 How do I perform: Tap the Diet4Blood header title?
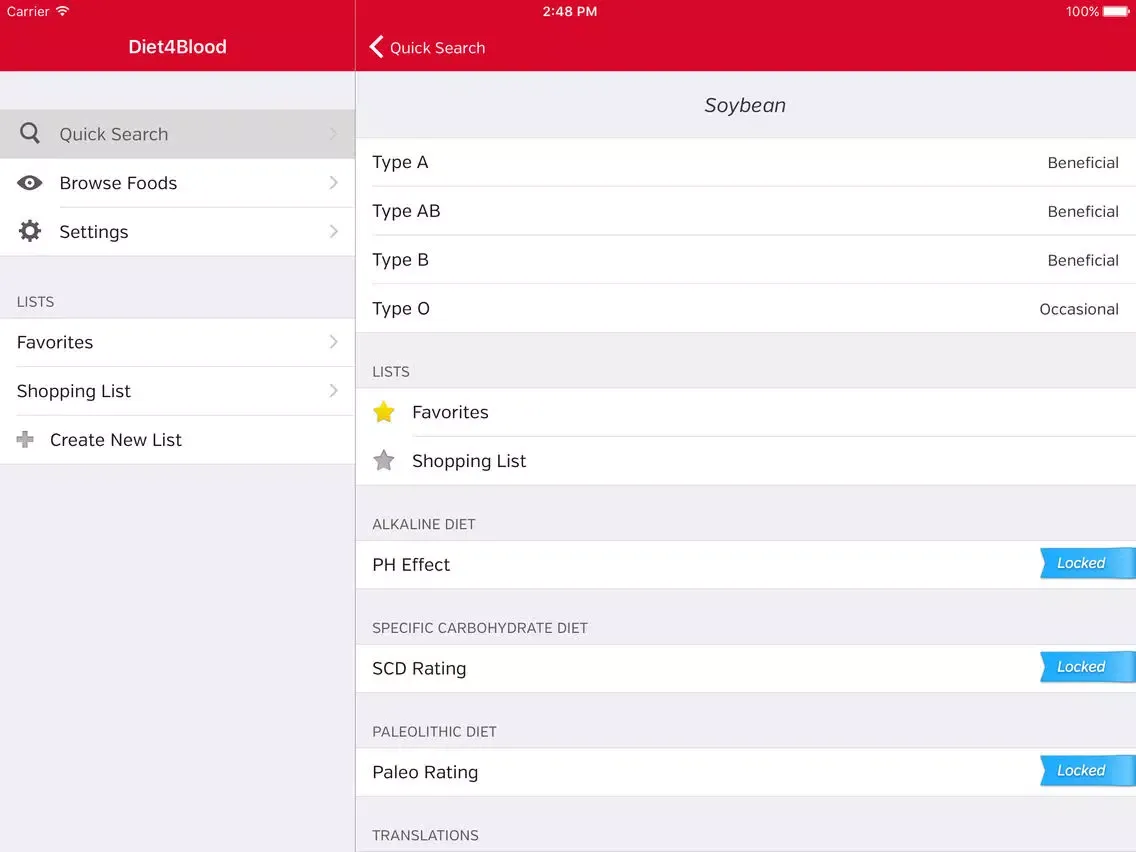coord(178,47)
